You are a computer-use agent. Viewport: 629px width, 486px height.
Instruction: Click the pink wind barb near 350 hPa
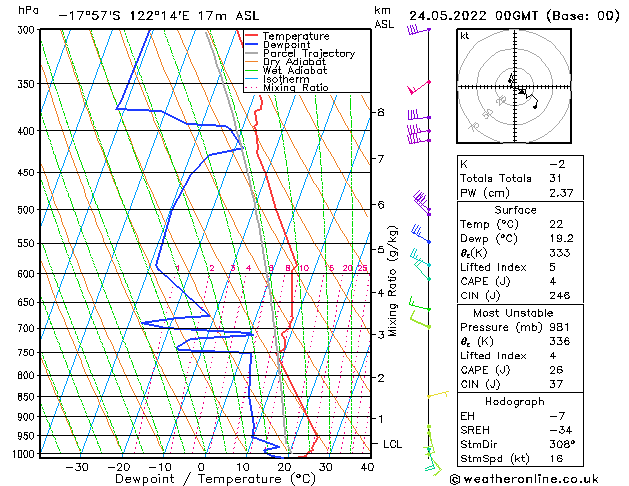coord(418,87)
